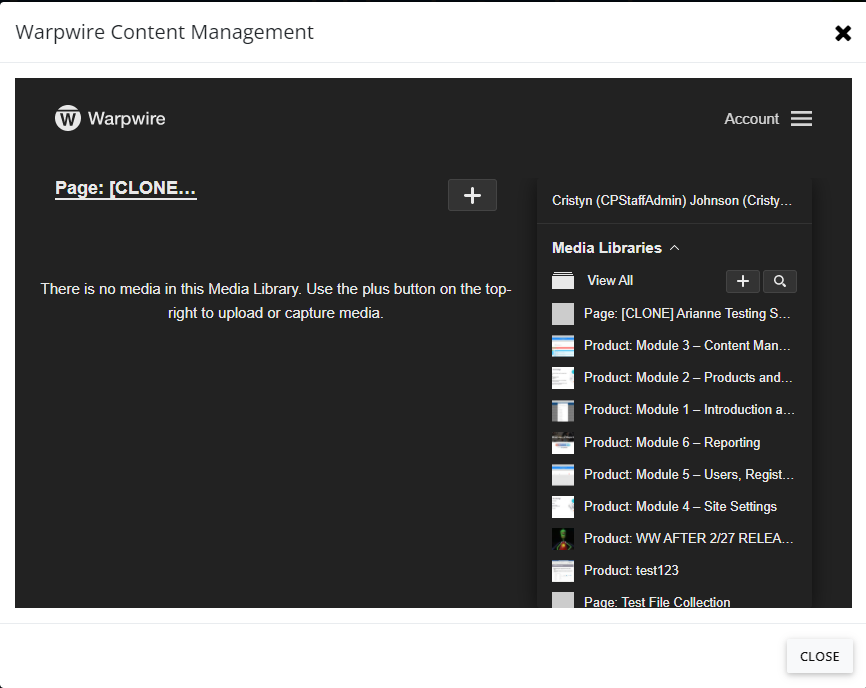Open Page: Test File Collection library
The width and height of the screenshot is (866, 688).
[x=657, y=602]
